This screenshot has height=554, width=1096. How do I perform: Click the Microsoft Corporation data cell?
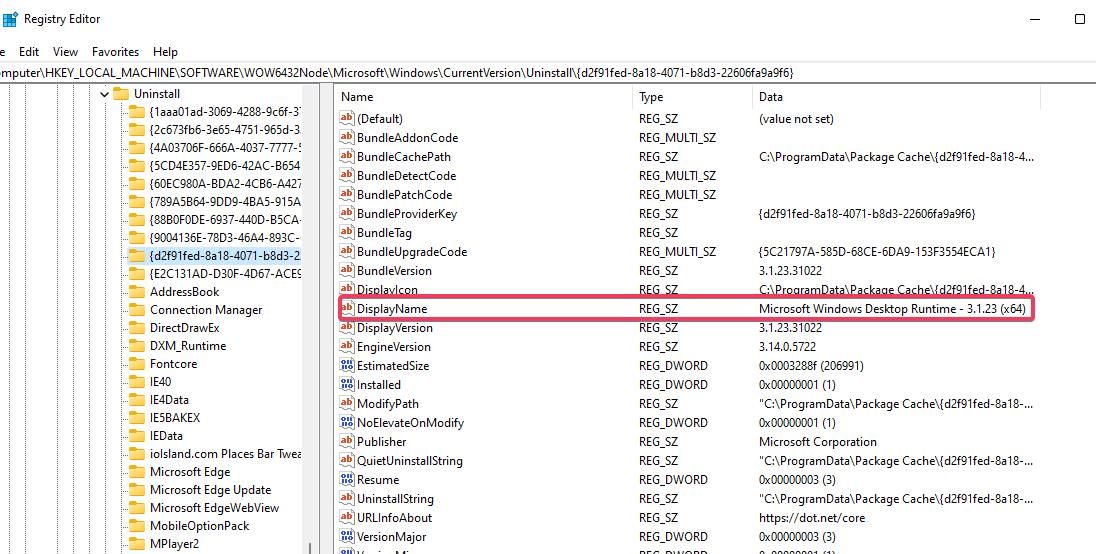click(818, 442)
